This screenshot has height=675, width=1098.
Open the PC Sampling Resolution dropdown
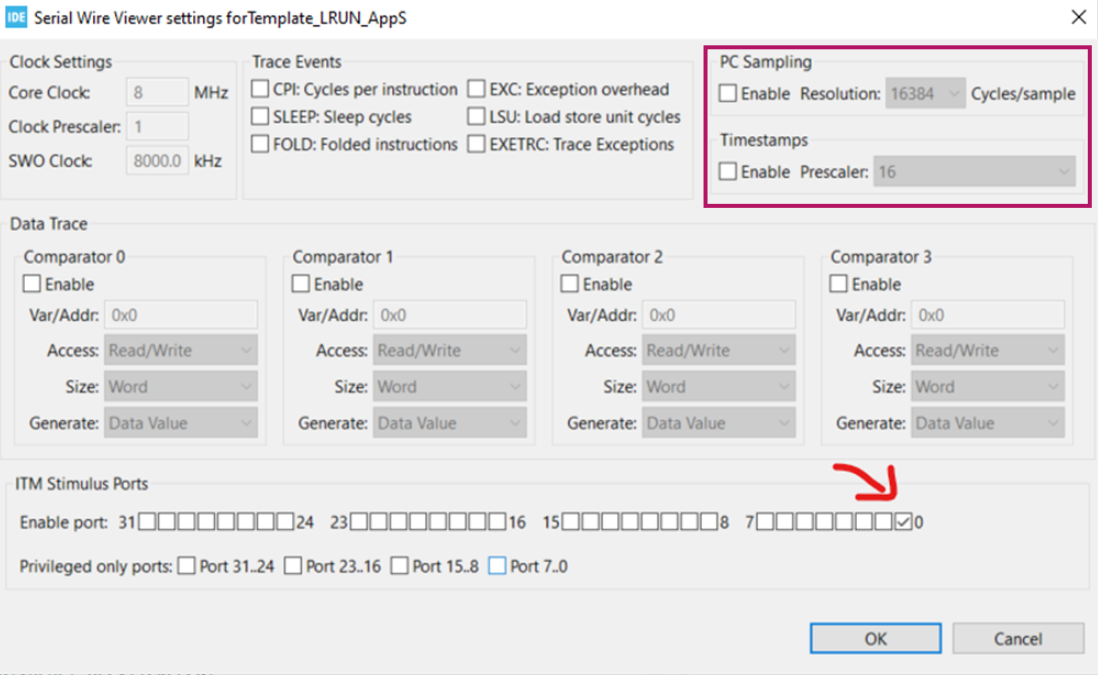[925, 93]
